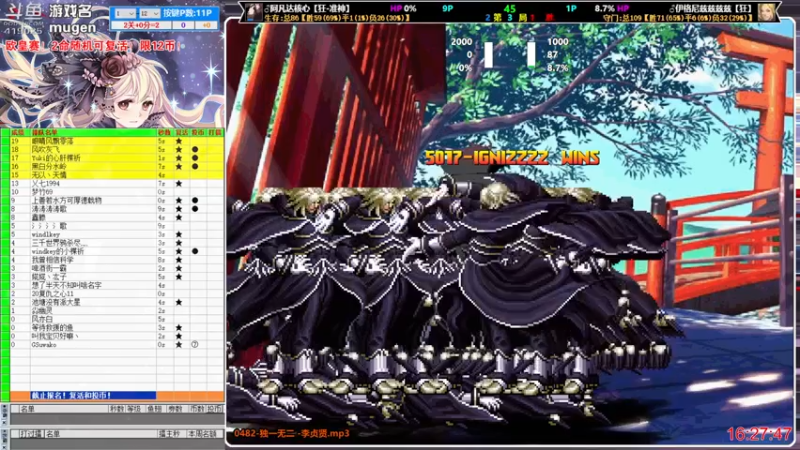The width and height of the screenshot is (800, 450).
Task: Click the black dot in Yuki的心肝裸析 row
Action: coord(195,158)
